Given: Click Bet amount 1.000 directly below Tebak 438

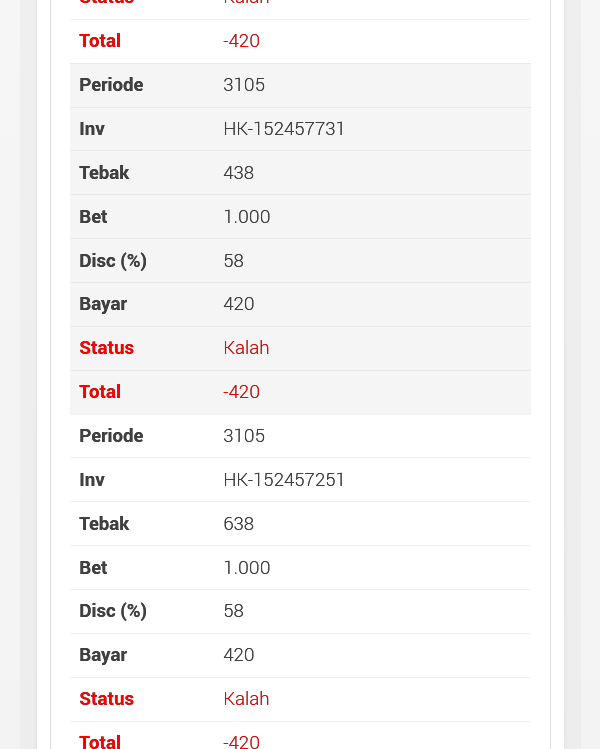Looking at the screenshot, I should tap(247, 217).
